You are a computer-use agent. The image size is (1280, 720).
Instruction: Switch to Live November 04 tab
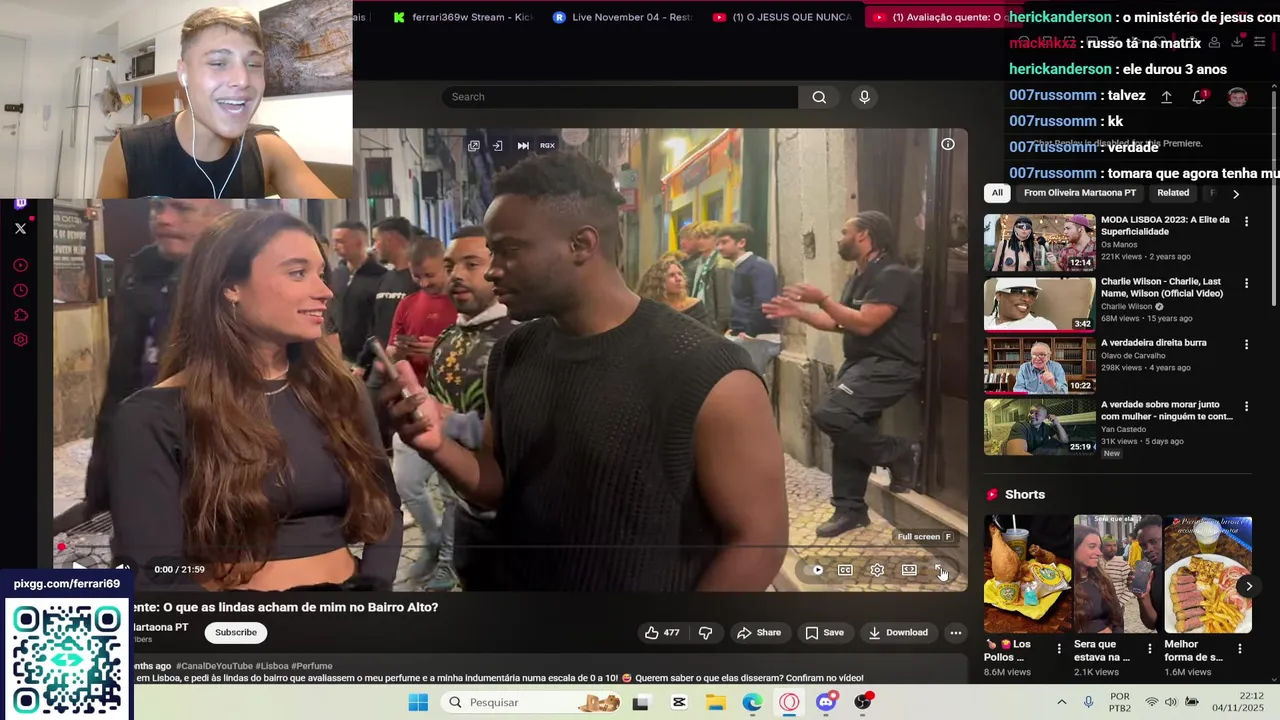coord(623,17)
